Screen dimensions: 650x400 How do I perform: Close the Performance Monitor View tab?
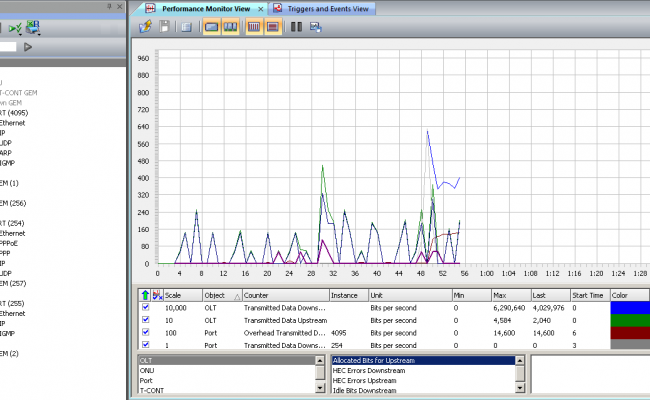(259, 8)
